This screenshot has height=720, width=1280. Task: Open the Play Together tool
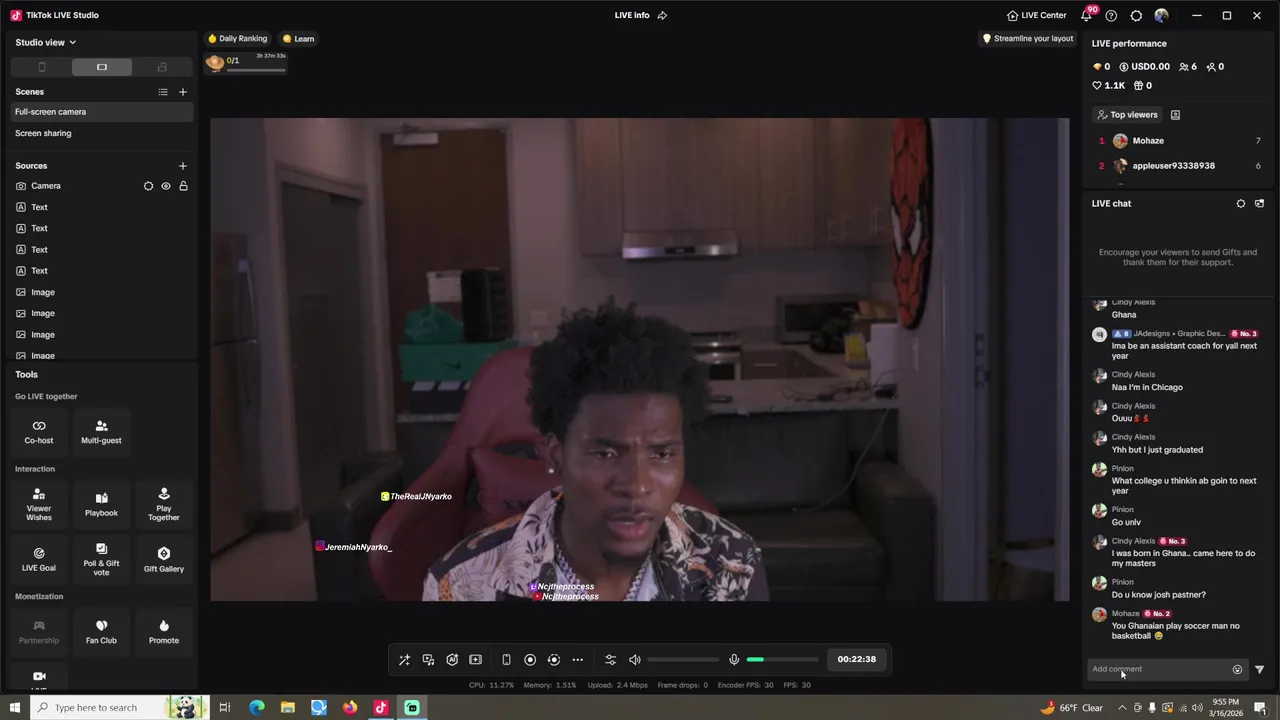[164, 505]
